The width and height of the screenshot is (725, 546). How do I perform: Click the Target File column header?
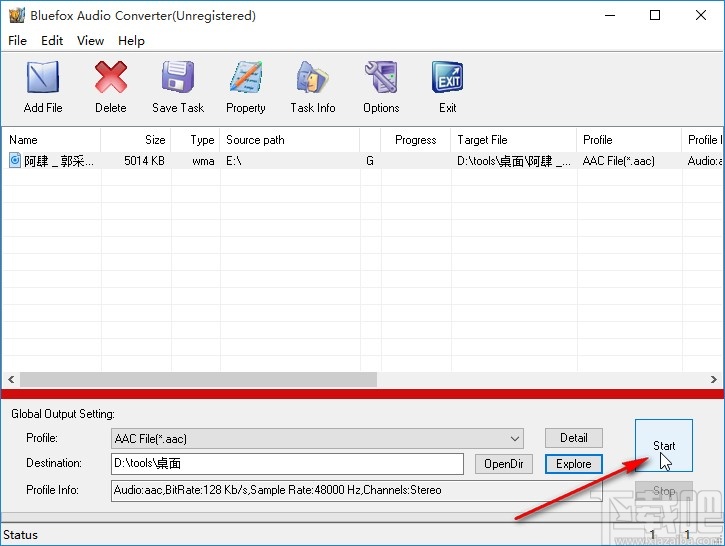click(x=514, y=140)
